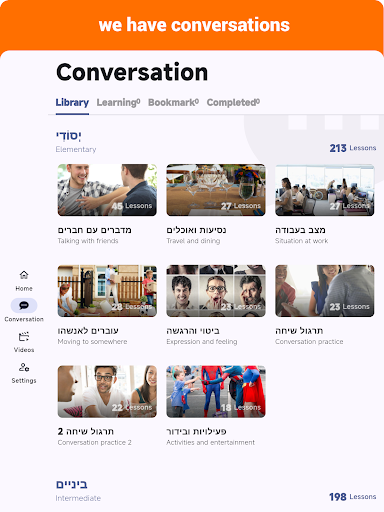
Task: Click the Hebrew heading יסודי
Action: 69,136
